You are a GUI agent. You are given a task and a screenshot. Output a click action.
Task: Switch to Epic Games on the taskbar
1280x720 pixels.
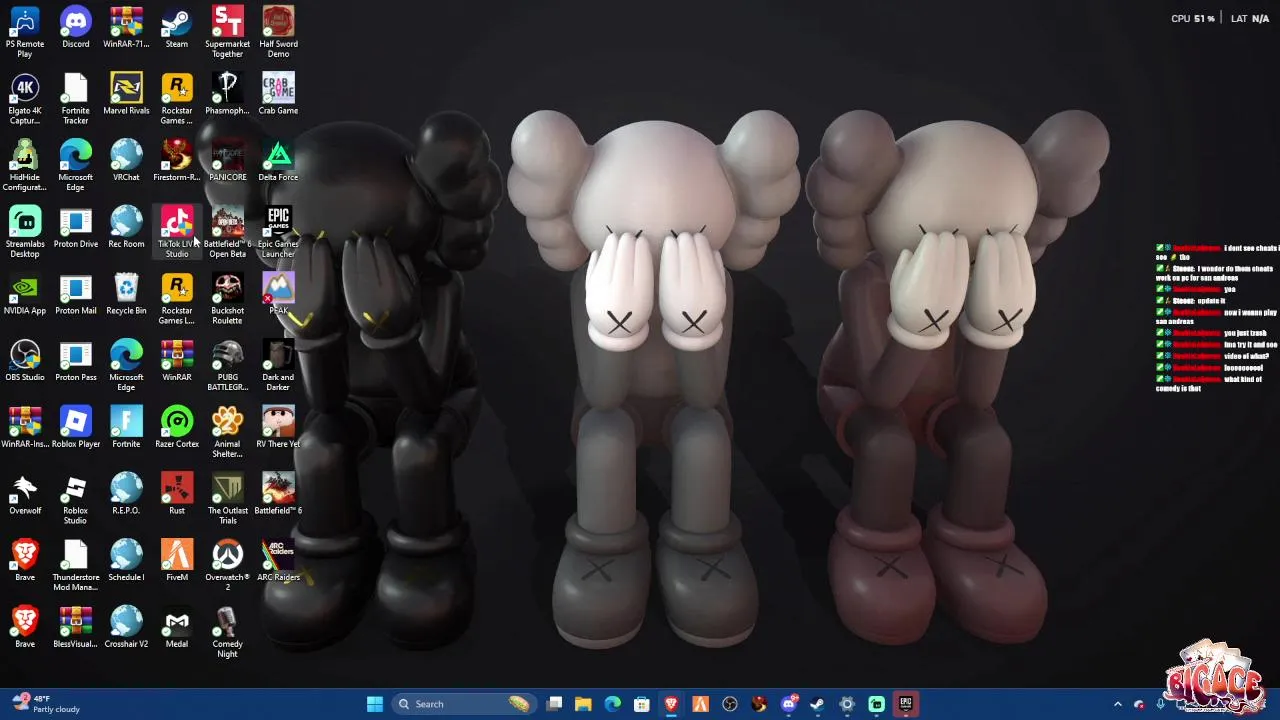coord(905,704)
